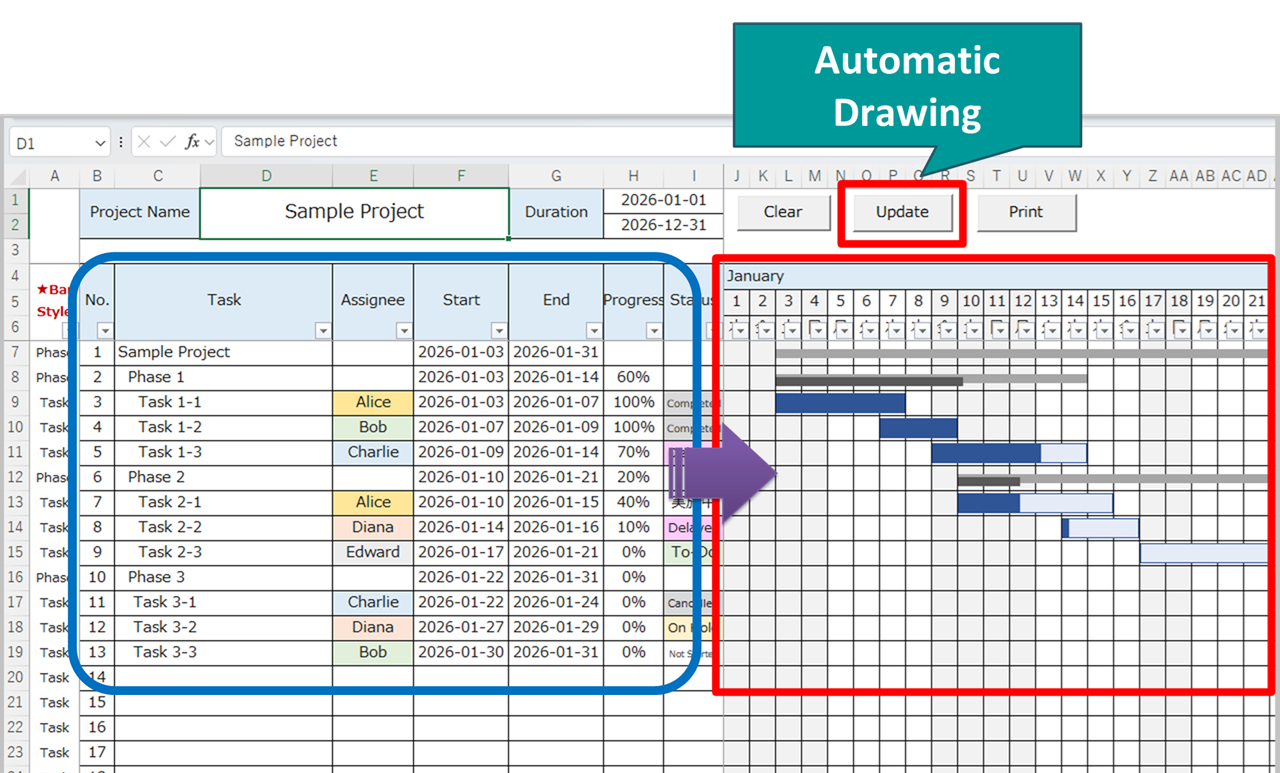Image resolution: width=1280 pixels, height=773 pixels.
Task: Select the blue Gantt bar for Task 1-1
Action: (x=840, y=402)
